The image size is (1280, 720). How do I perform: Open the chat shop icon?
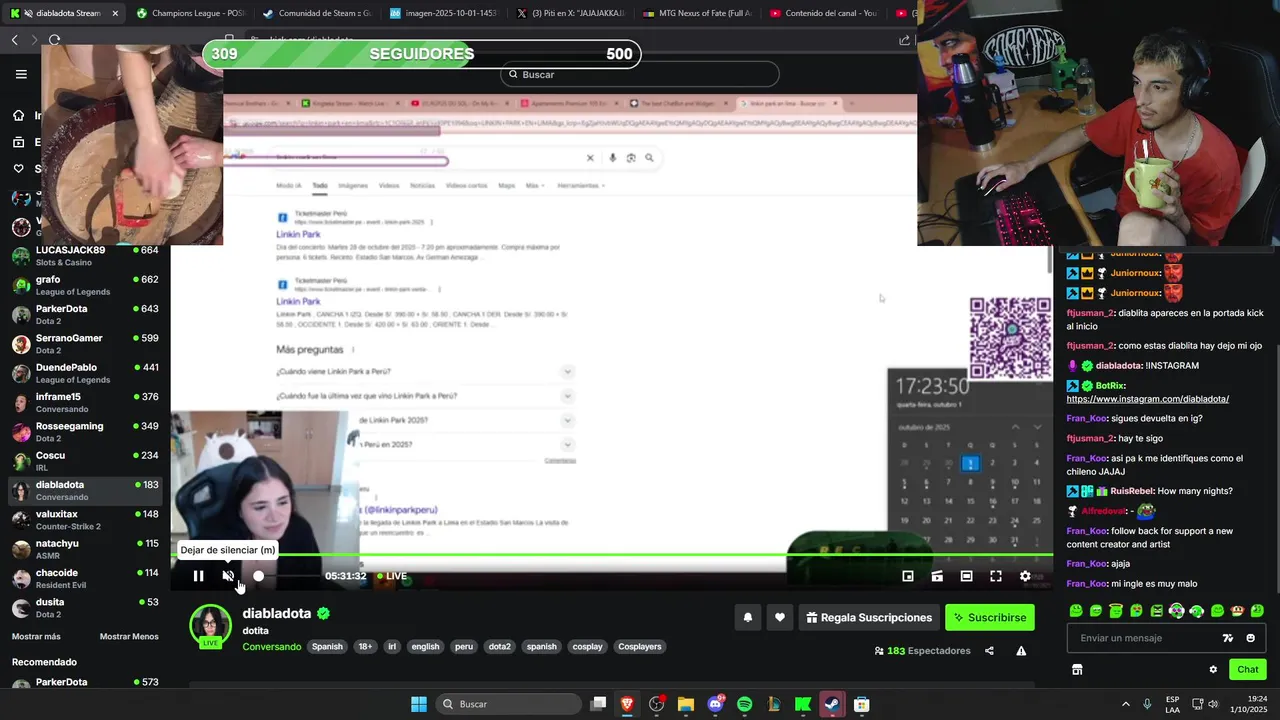point(1077,670)
